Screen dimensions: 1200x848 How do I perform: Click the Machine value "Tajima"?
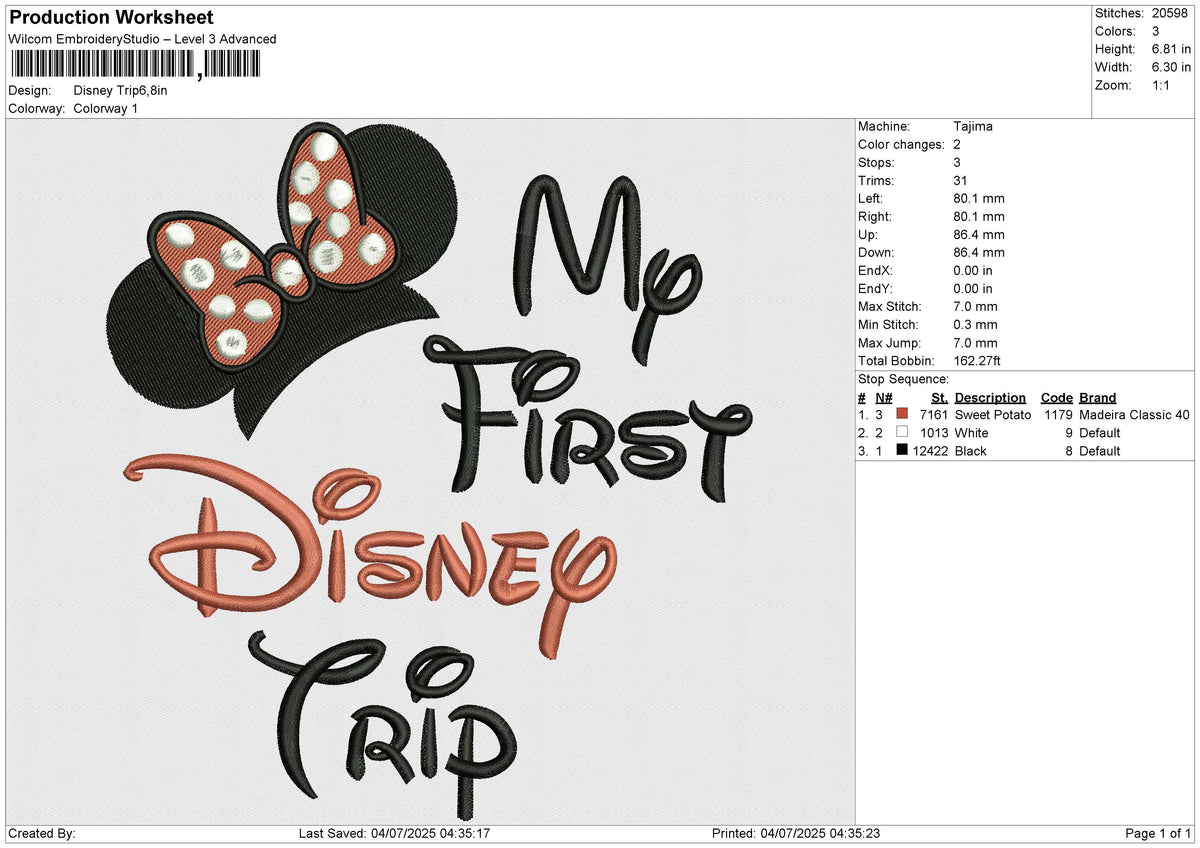point(973,126)
